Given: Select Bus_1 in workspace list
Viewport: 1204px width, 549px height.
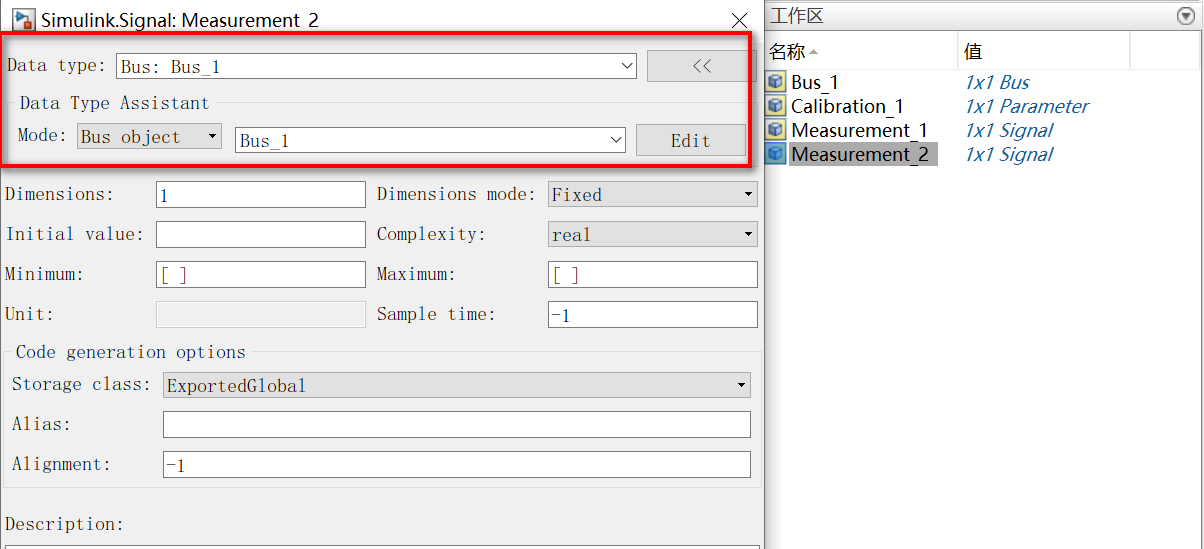Looking at the screenshot, I should pyautogui.click(x=815, y=82).
